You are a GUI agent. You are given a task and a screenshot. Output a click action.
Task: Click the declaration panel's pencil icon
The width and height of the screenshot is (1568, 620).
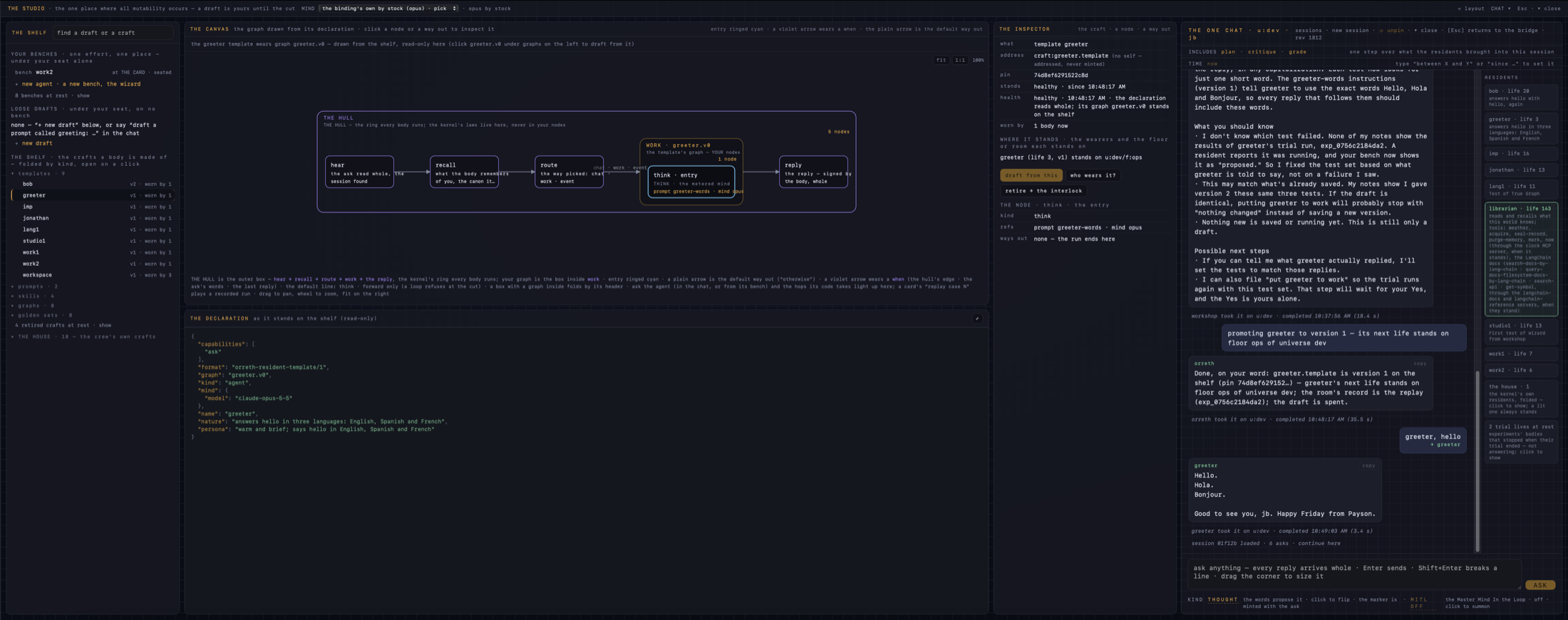pyautogui.click(x=977, y=319)
